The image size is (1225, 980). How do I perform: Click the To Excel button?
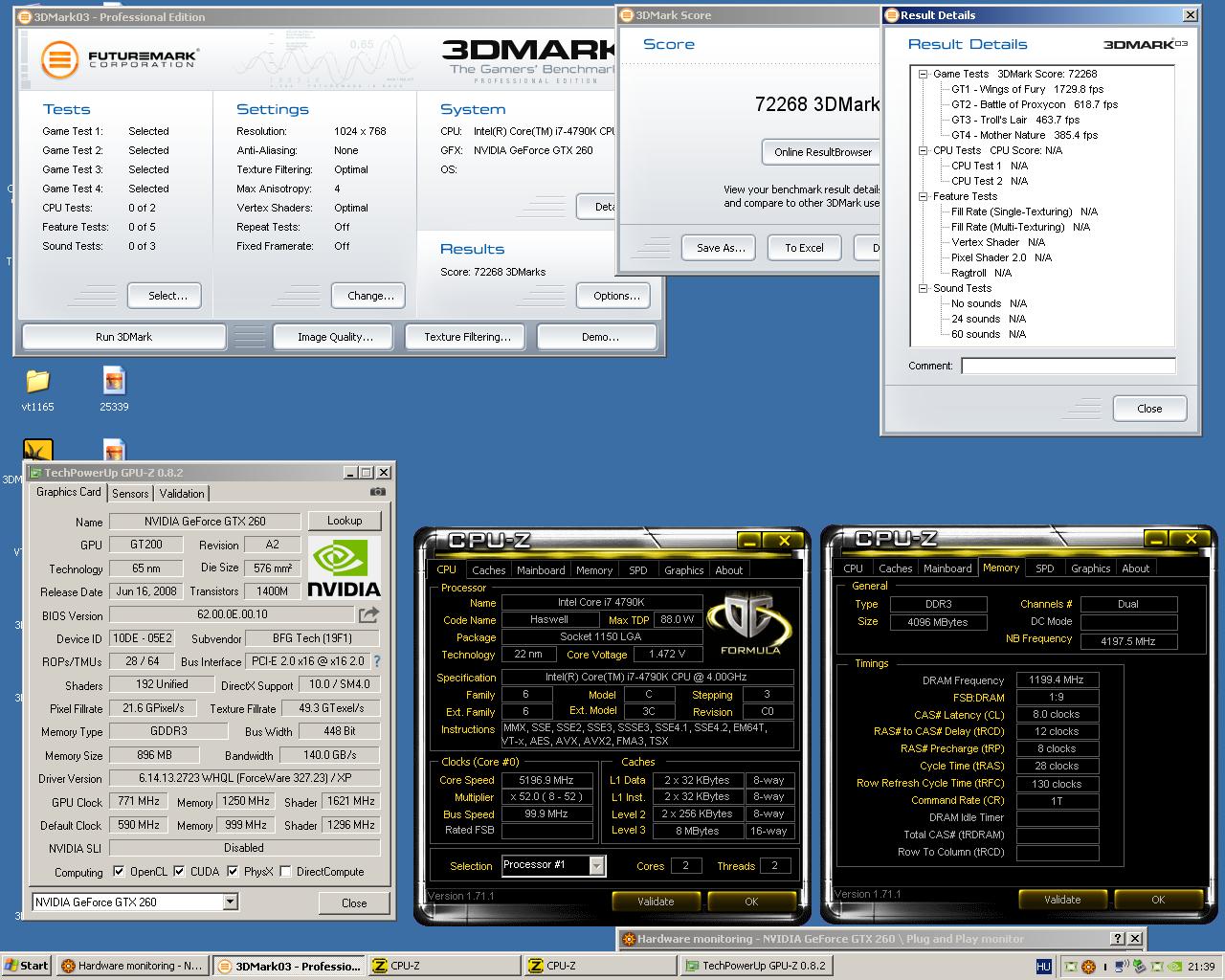pos(804,247)
